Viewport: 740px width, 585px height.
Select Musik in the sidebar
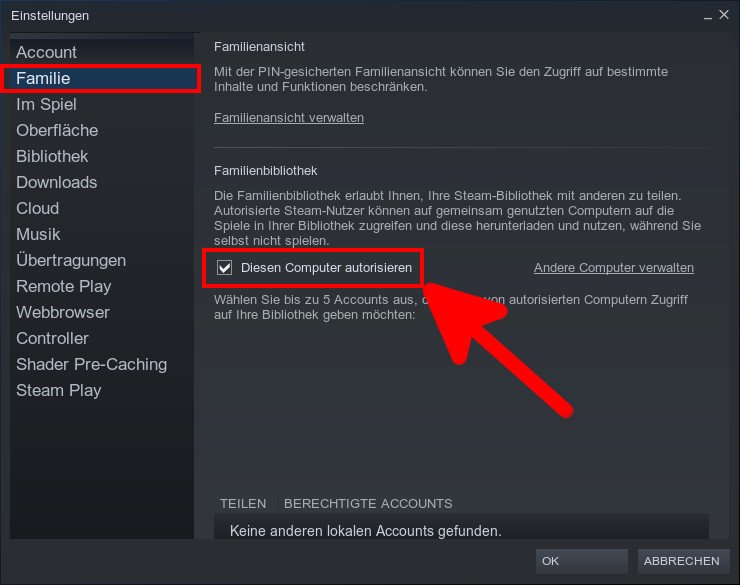pos(38,234)
